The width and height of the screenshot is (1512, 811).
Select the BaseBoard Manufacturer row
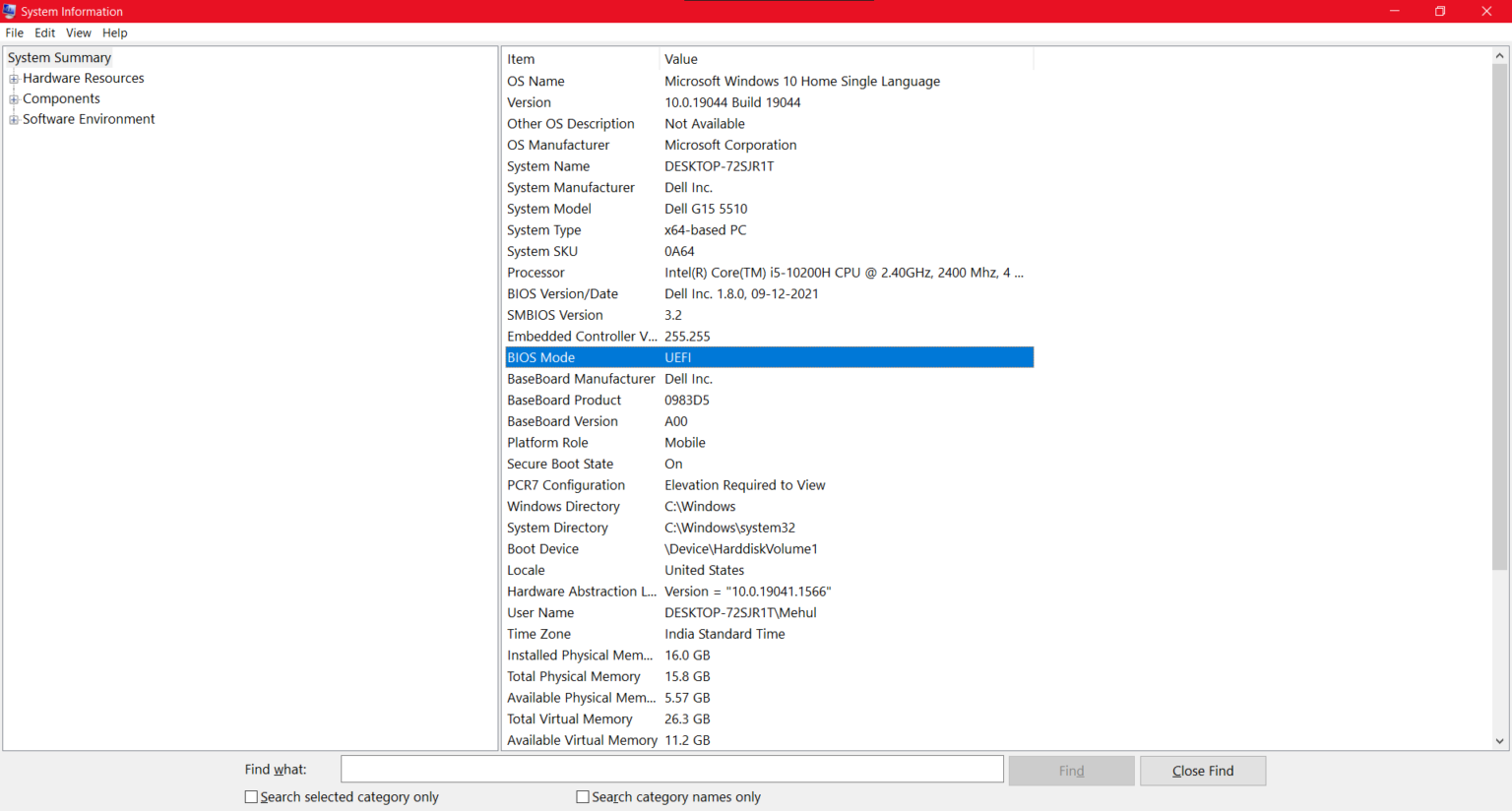pos(770,379)
